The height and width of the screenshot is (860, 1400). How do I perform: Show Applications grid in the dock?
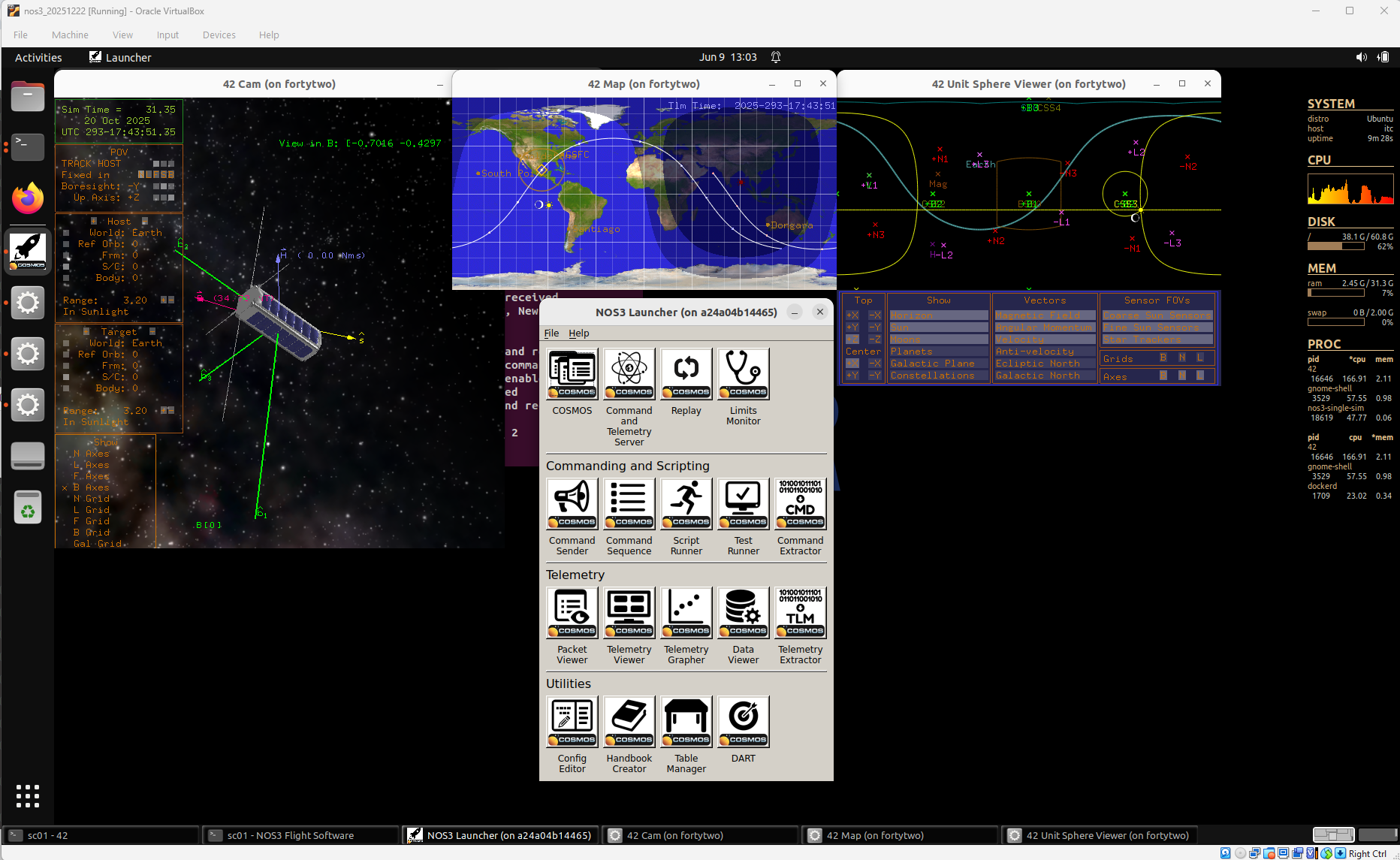tap(28, 796)
